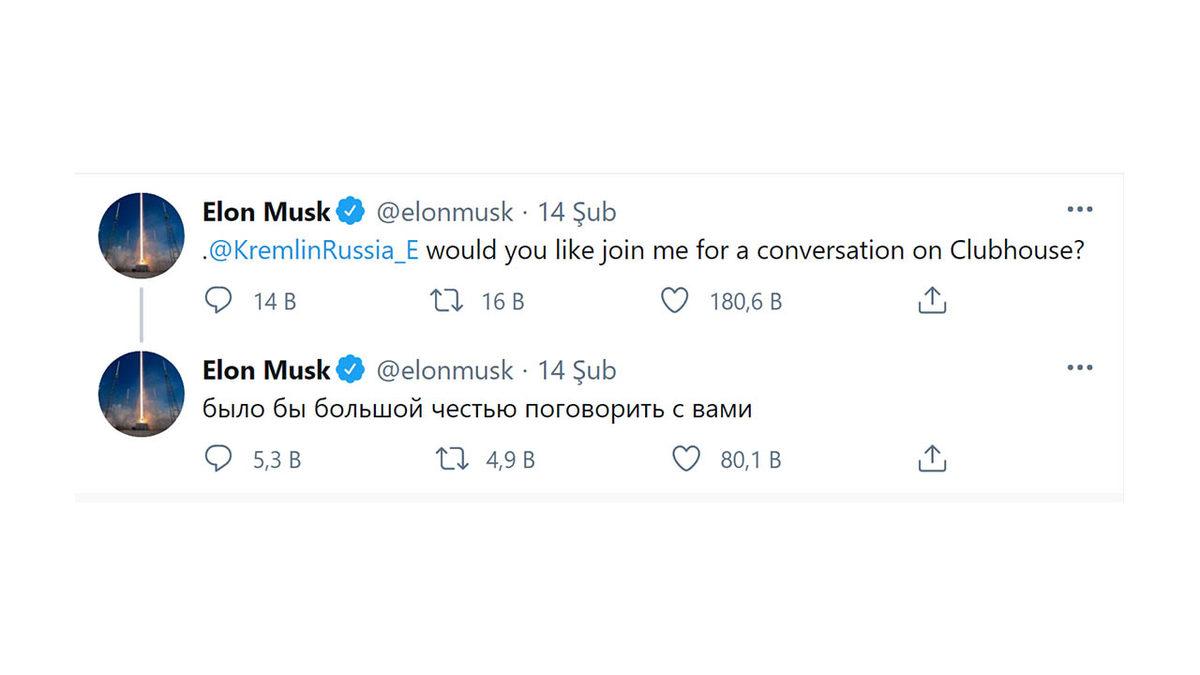The height and width of the screenshot is (675, 1200).
Task: Open the @elonmusk handle on the first tweet
Action: point(444,211)
